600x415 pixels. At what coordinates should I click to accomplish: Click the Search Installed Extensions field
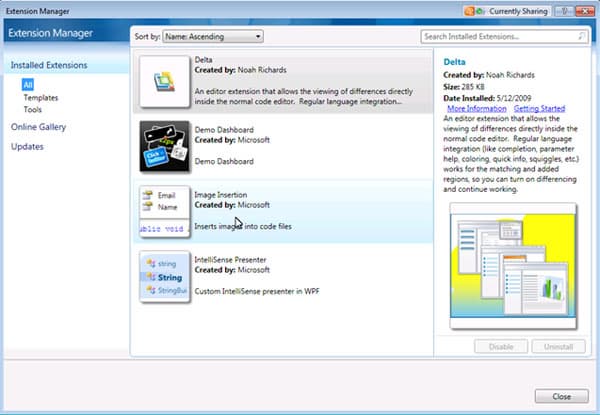pos(504,36)
